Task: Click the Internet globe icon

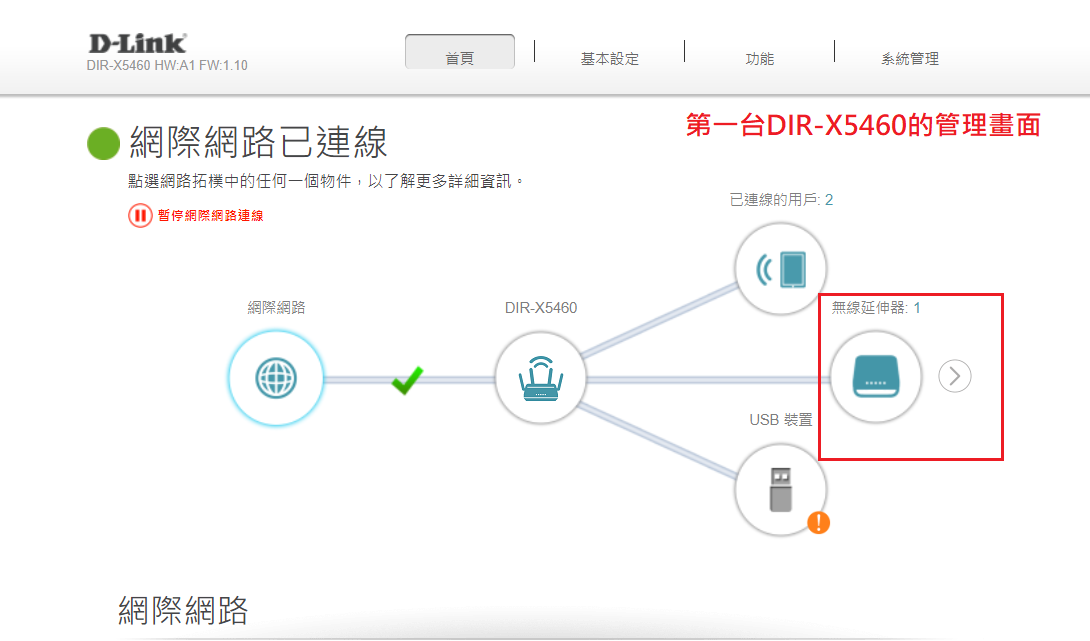Action: (276, 379)
